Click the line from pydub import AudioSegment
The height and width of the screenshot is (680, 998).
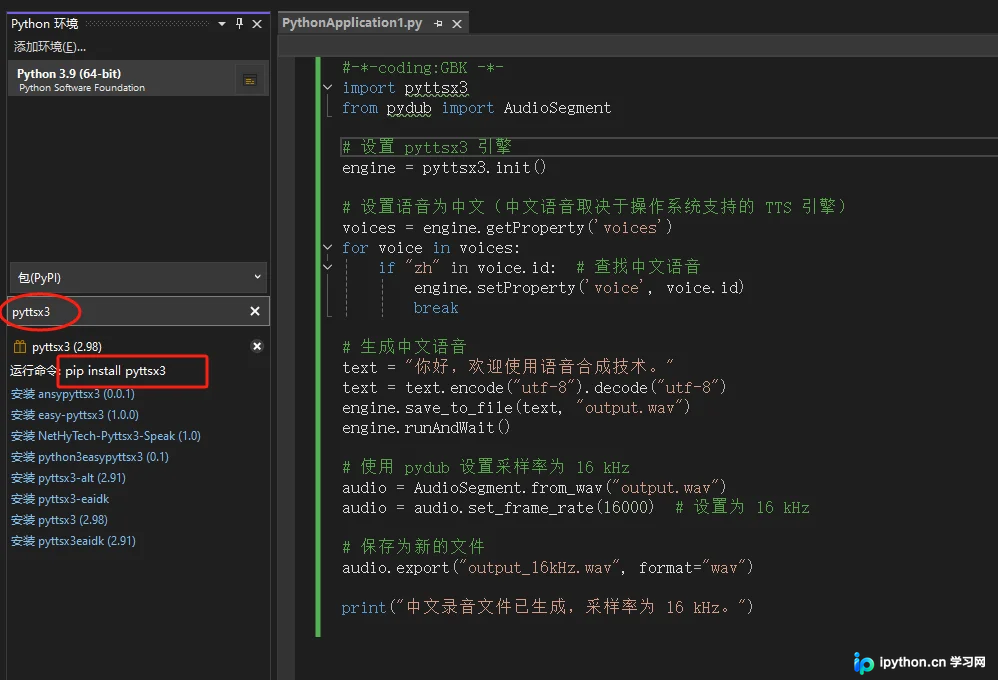click(x=476, y=108)
